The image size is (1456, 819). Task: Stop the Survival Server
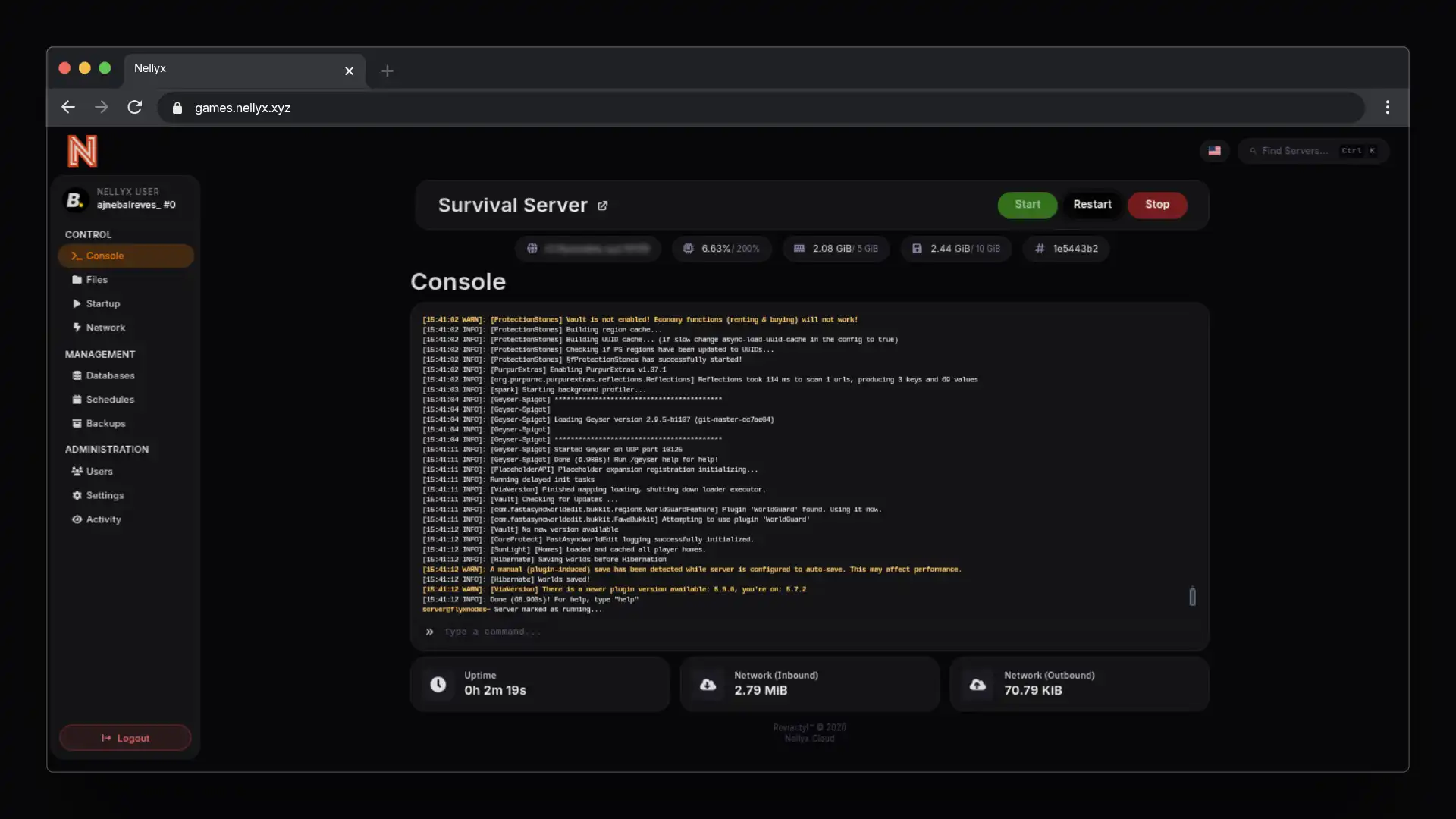(1157, 205)
